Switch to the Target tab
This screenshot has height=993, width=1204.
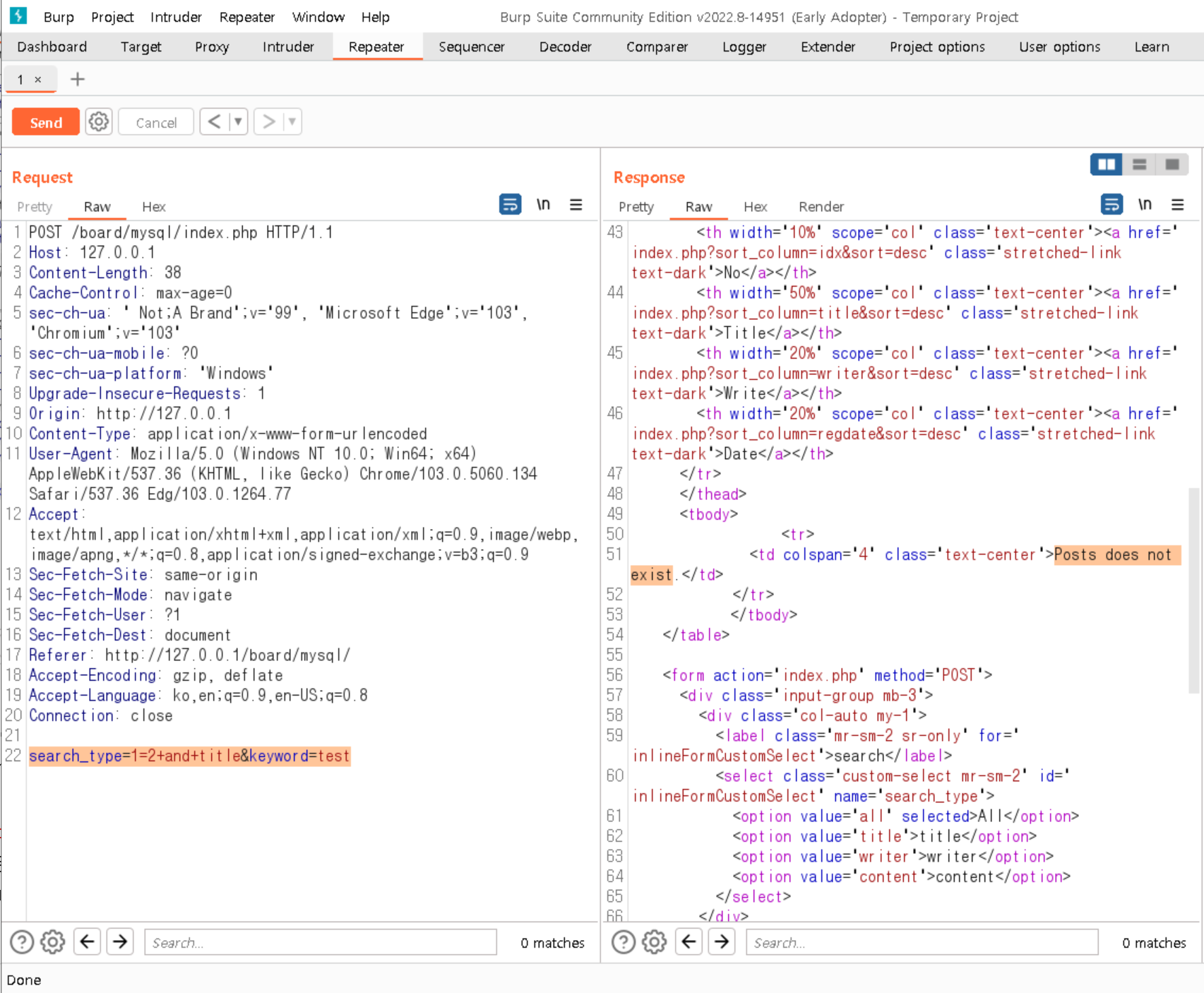(141, 47)
